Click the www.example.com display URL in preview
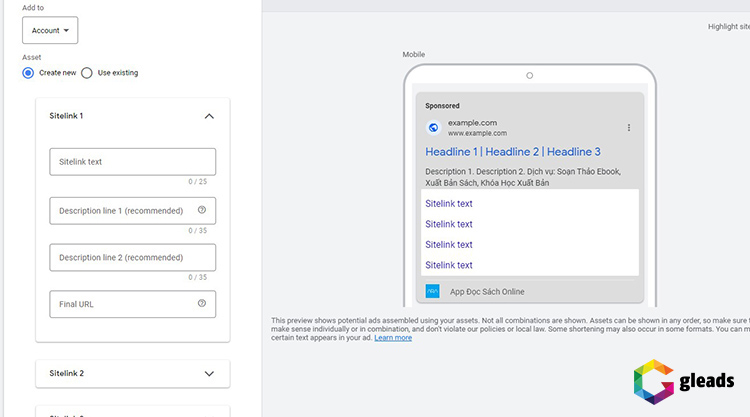The width and height of the screenshot is (750, 417). (x=477, y=133)
